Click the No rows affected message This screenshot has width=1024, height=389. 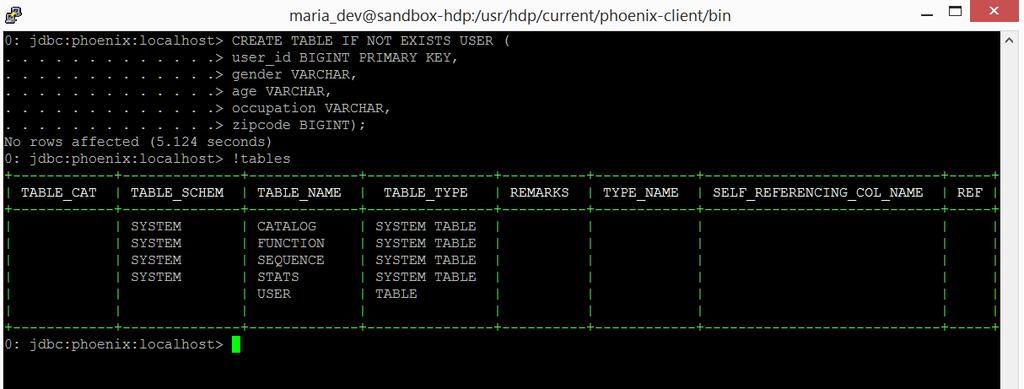coord(138,142)
